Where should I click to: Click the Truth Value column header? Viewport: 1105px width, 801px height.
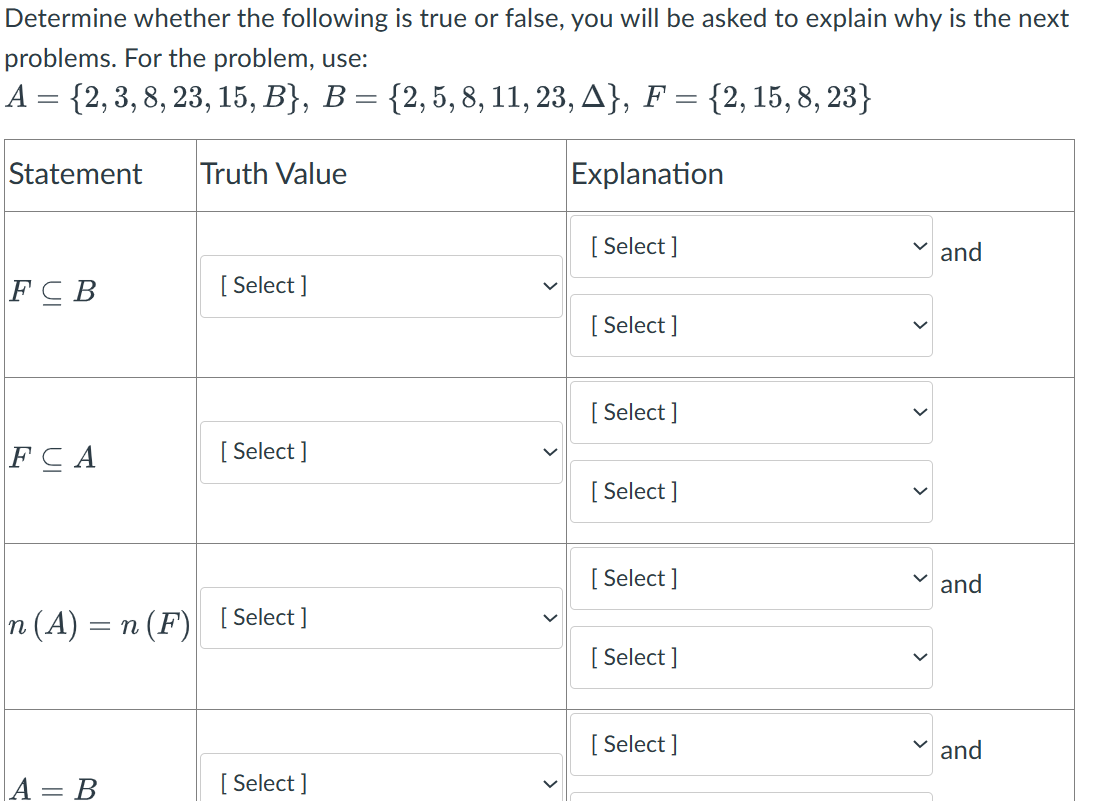[272, 174]
